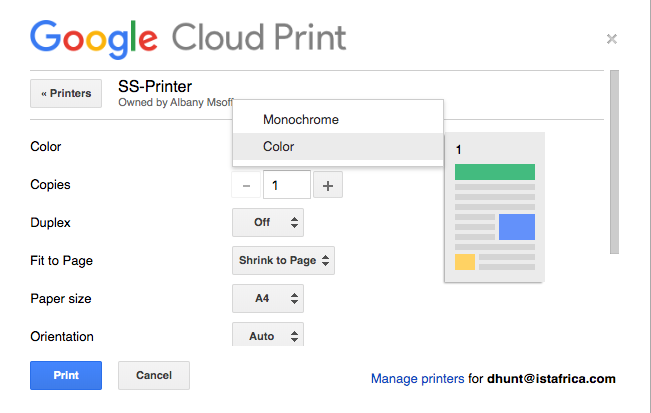Image resolution: width=651 pixels, height=413 pixels.
Task: Open the Manage printers link
Action: pyautogui.click(x=417, y=379)
